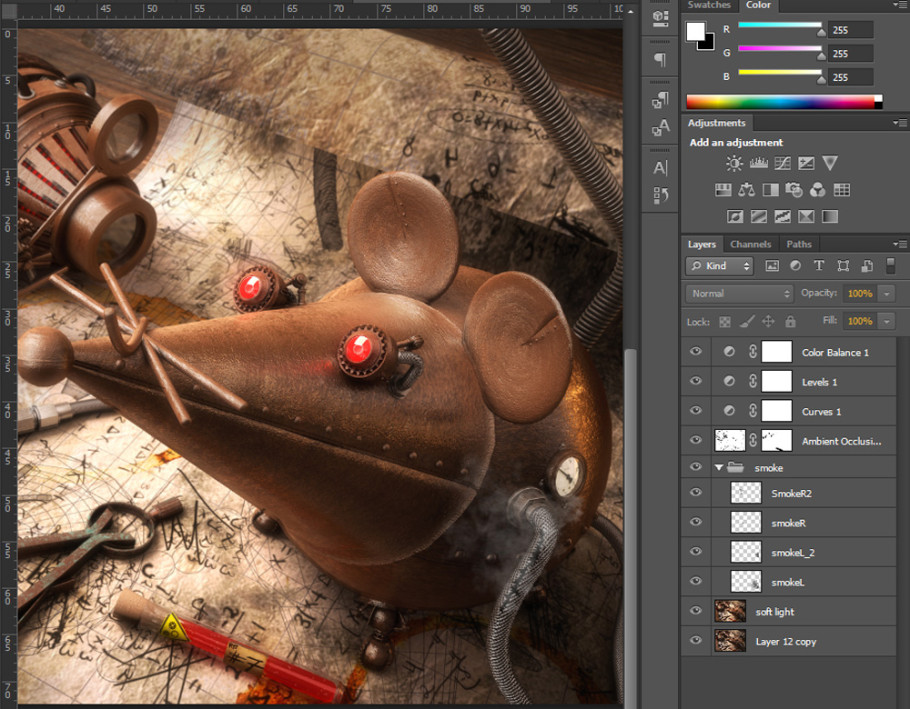Add a Brightness/Contrast adjustment
The image size is (910, 709).
pyautogui.click(x=734, y=164)
